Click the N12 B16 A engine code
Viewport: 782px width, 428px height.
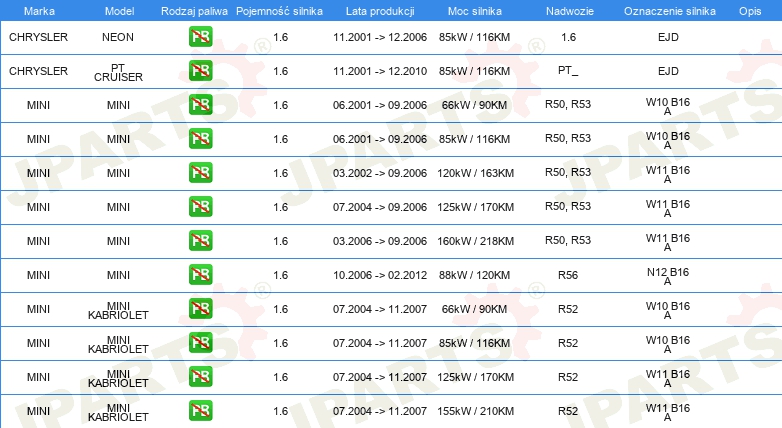[x=668, y=276]
